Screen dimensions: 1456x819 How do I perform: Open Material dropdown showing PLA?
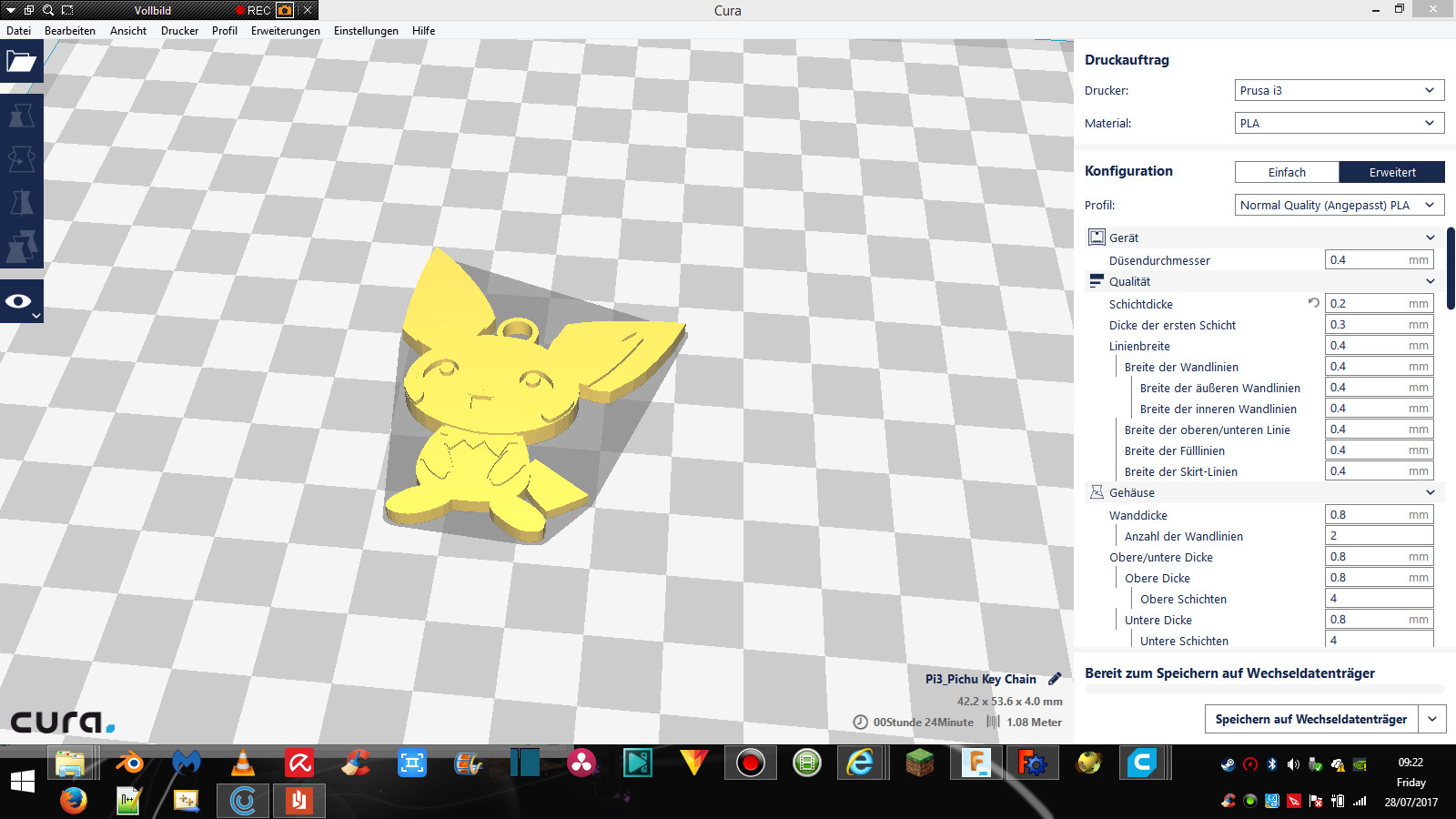1340,123
